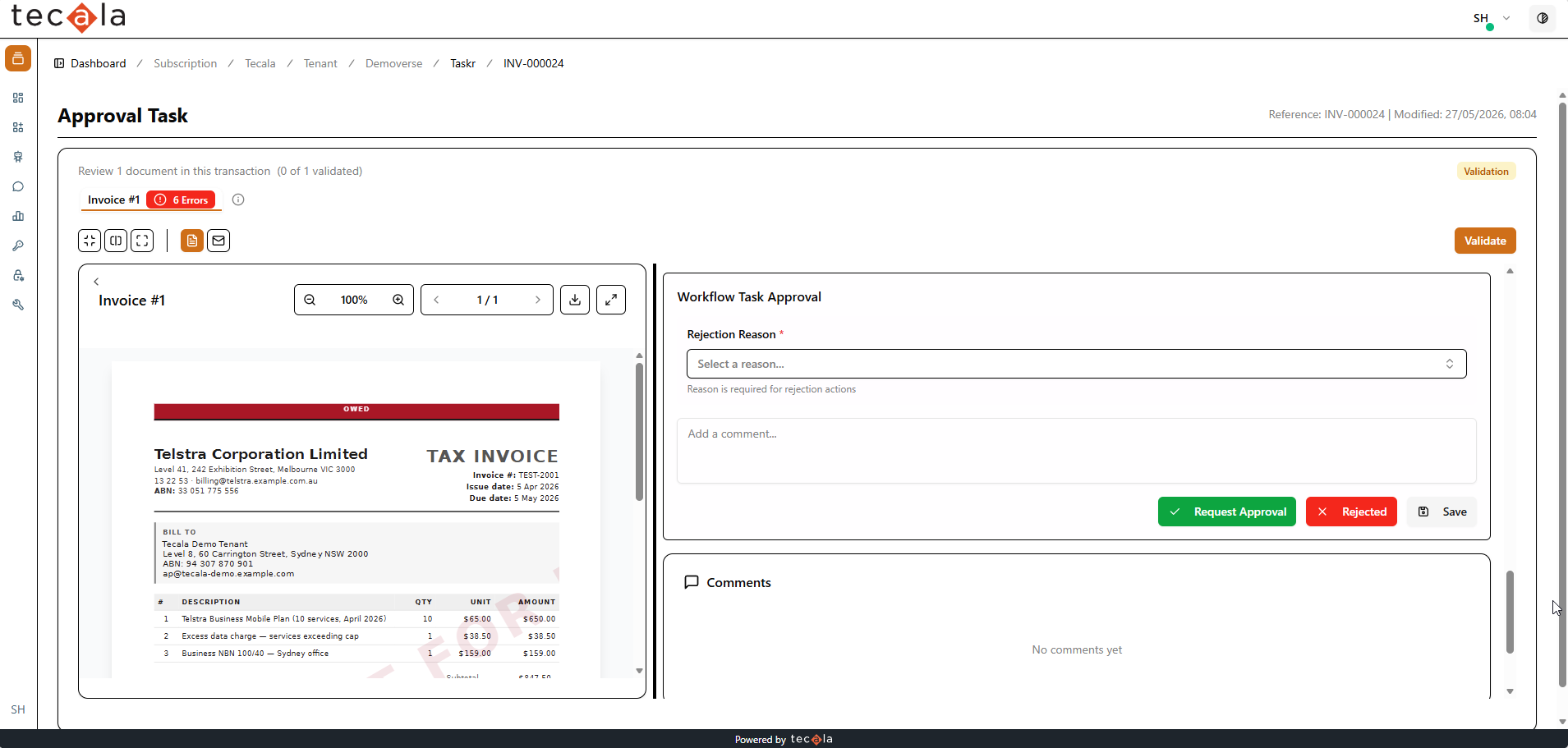This screenshot has height=748, width=1568.
Task: Click the Validate button
Action: pos(1485,241)
